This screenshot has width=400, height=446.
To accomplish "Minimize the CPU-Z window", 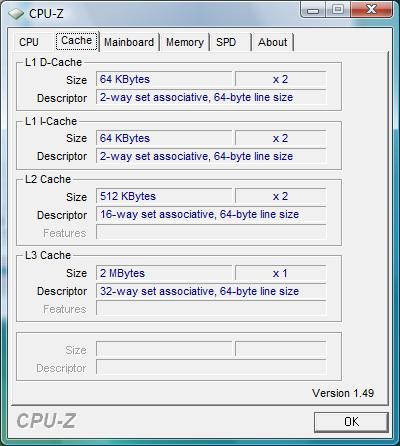I will coord(313,9).
